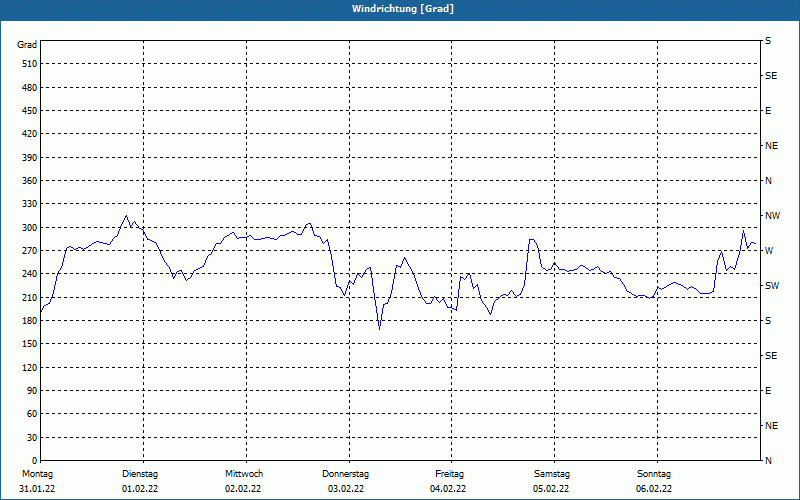
Task: Select the 'W' compass label
Action: [x=769, y=251]
